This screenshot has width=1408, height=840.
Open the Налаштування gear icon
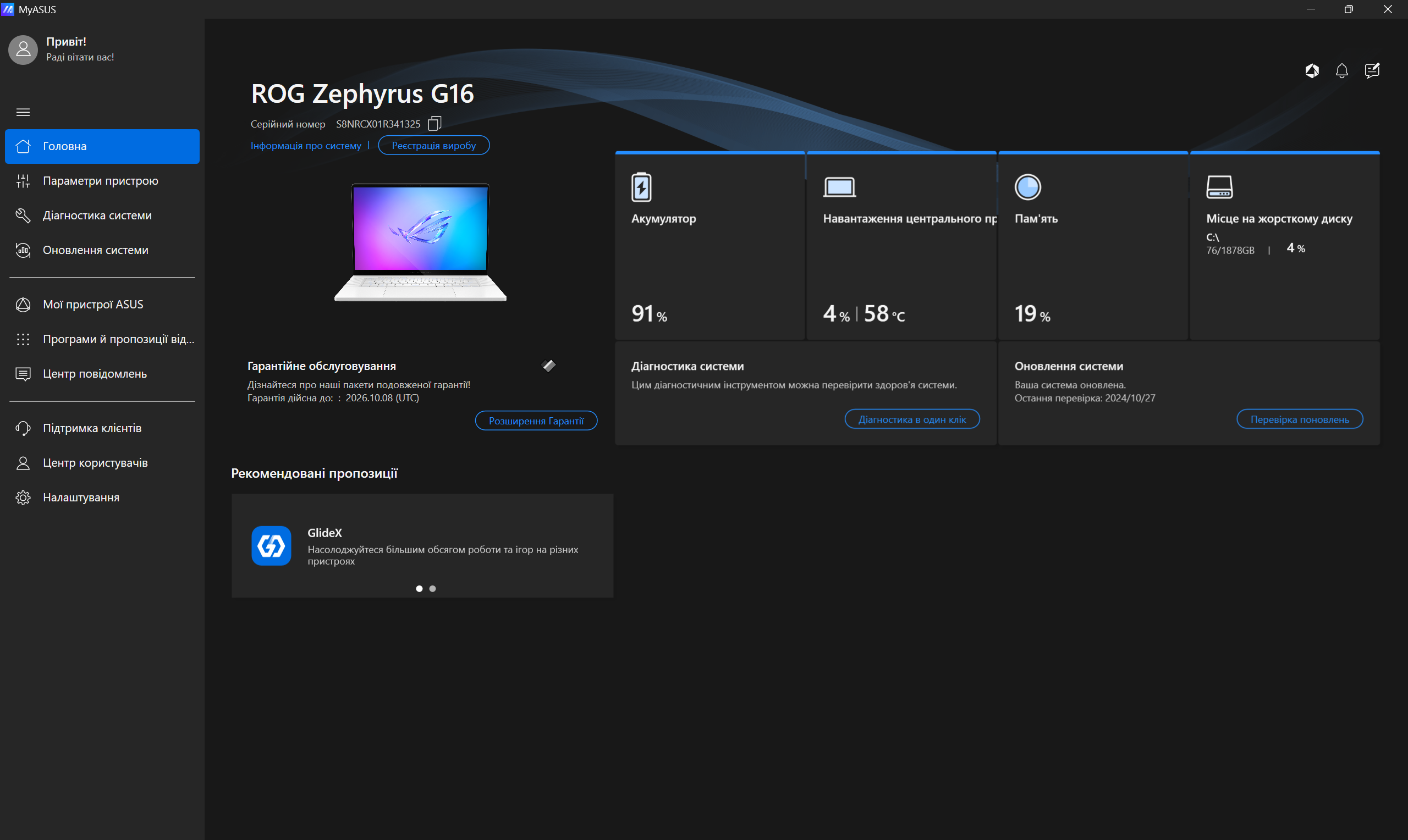click(23, 497)
